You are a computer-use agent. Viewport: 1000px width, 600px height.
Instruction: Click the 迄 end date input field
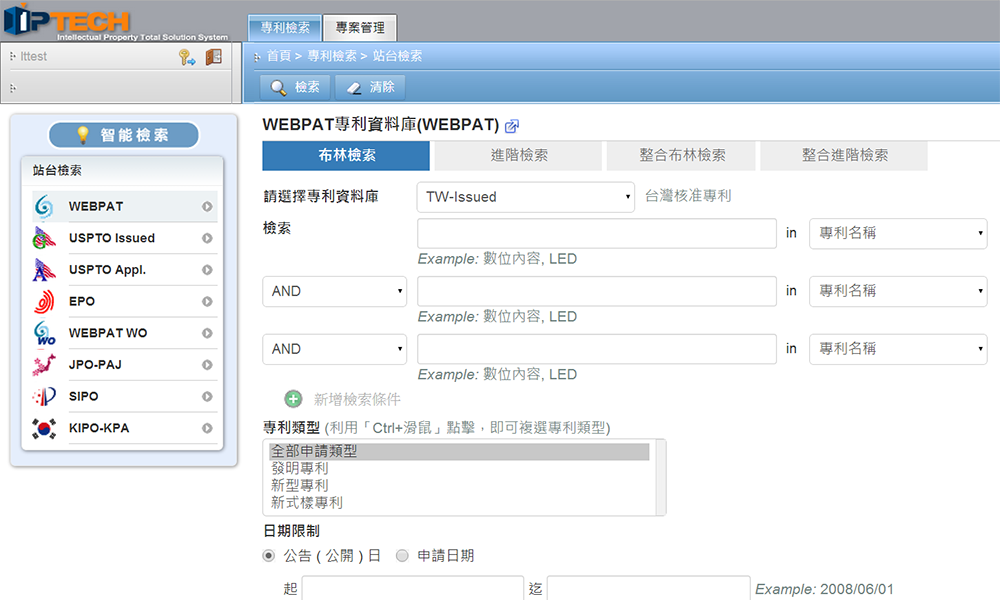(x=649, y=589)
